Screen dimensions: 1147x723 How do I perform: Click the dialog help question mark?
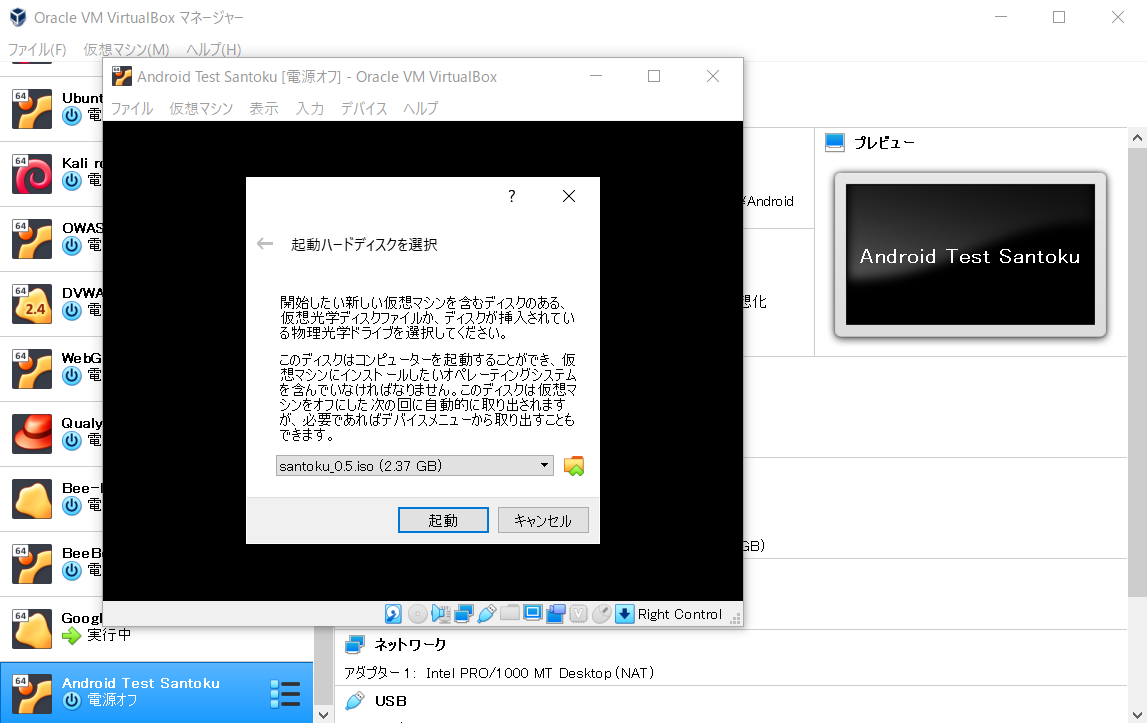511,196
